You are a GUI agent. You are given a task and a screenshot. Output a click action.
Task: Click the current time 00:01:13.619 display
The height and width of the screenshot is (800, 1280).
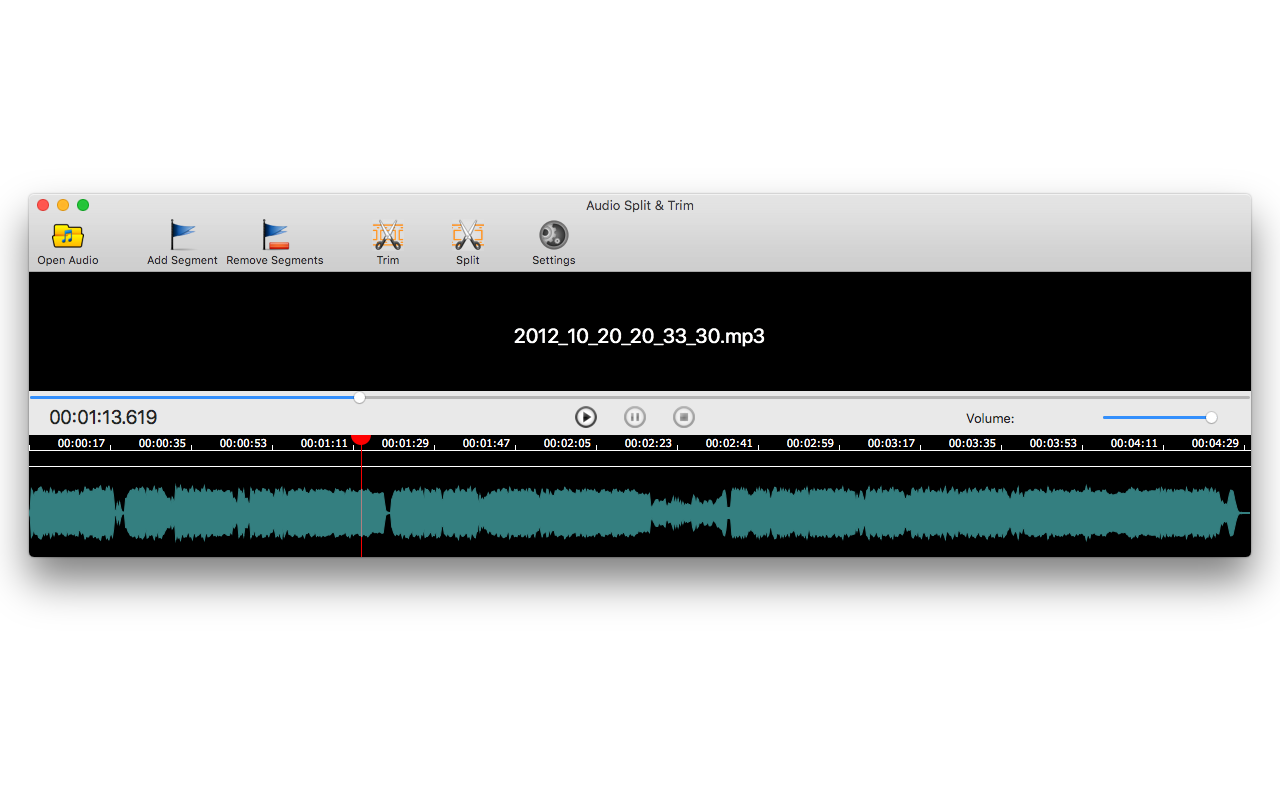point(103,418)
